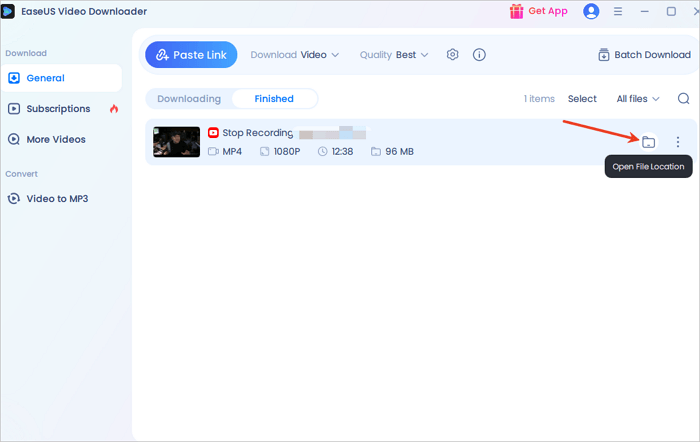Click the General download icon in sidebar

click(x=14, y=78)
